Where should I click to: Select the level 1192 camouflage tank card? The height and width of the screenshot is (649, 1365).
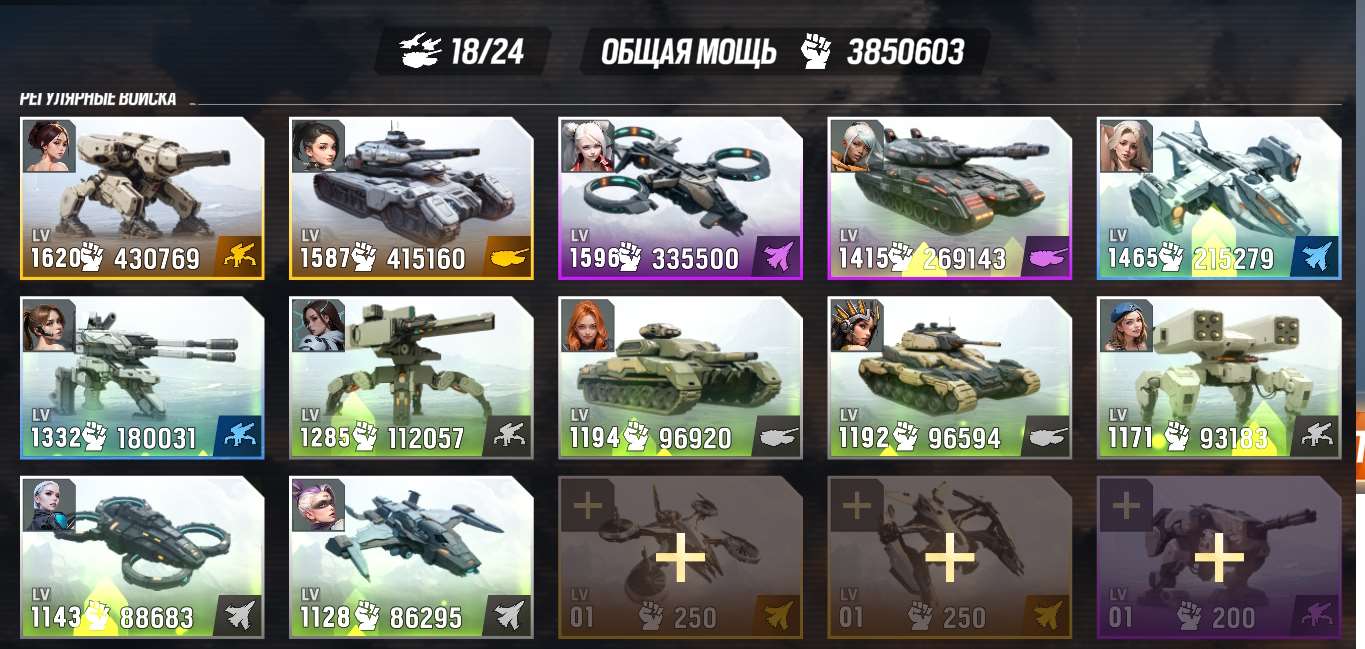pyautogui.click(x=950, y=378)
